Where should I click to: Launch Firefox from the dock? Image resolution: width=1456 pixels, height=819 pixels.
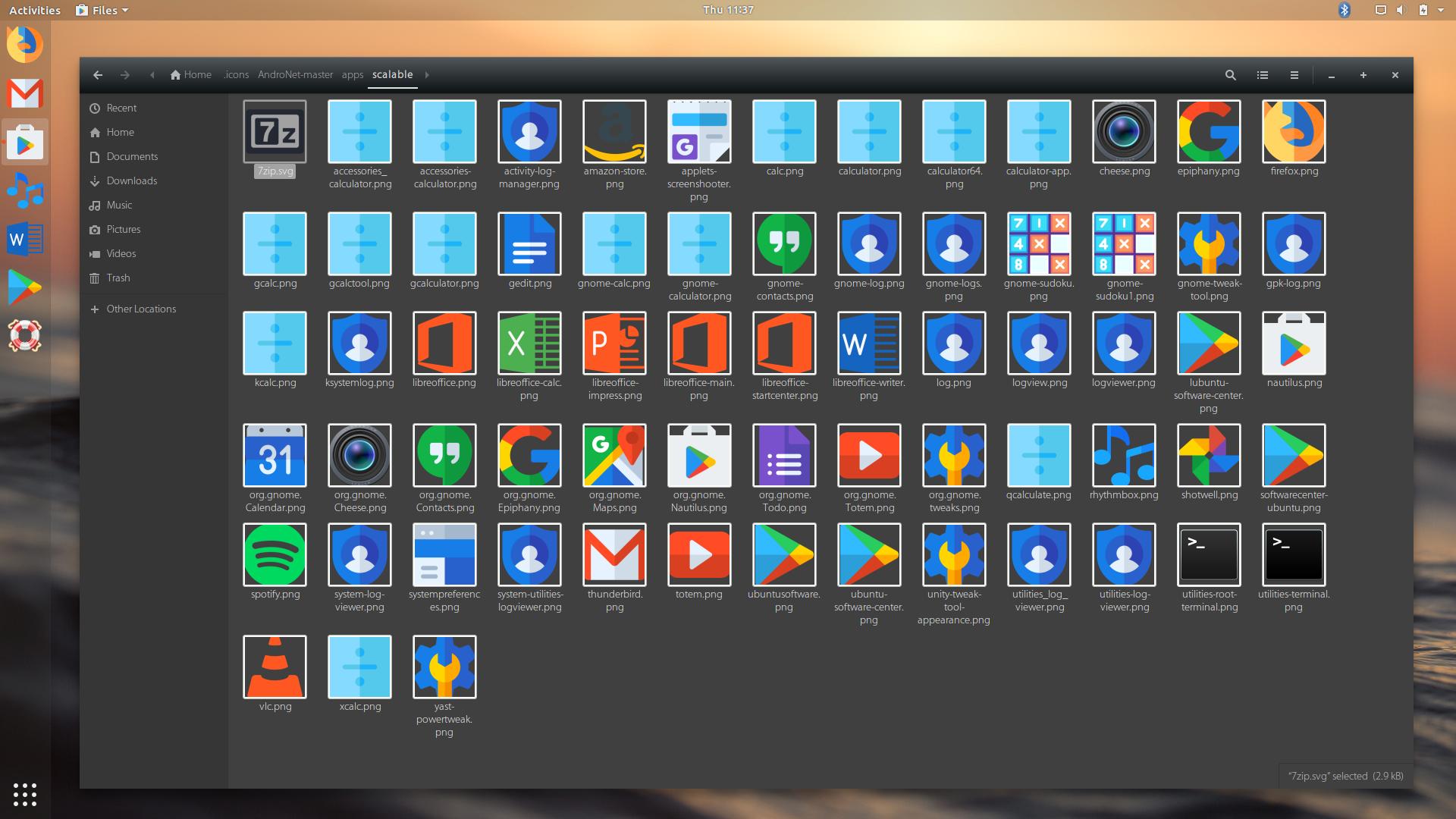tap(24, 45)
